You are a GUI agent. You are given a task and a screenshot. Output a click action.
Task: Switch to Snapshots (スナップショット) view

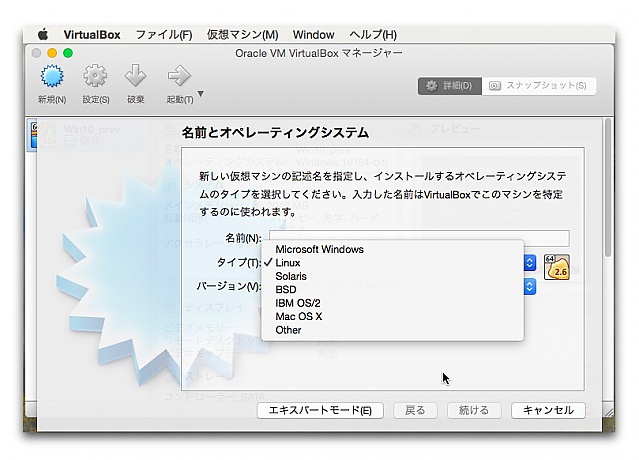coord(540,86)
